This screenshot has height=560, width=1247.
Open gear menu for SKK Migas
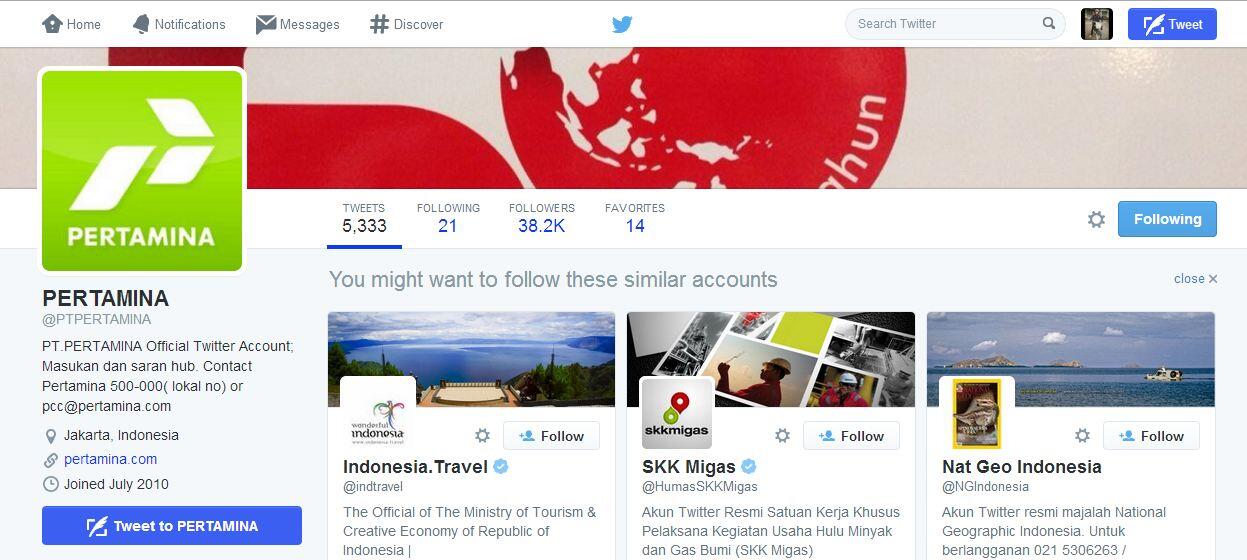782,436
